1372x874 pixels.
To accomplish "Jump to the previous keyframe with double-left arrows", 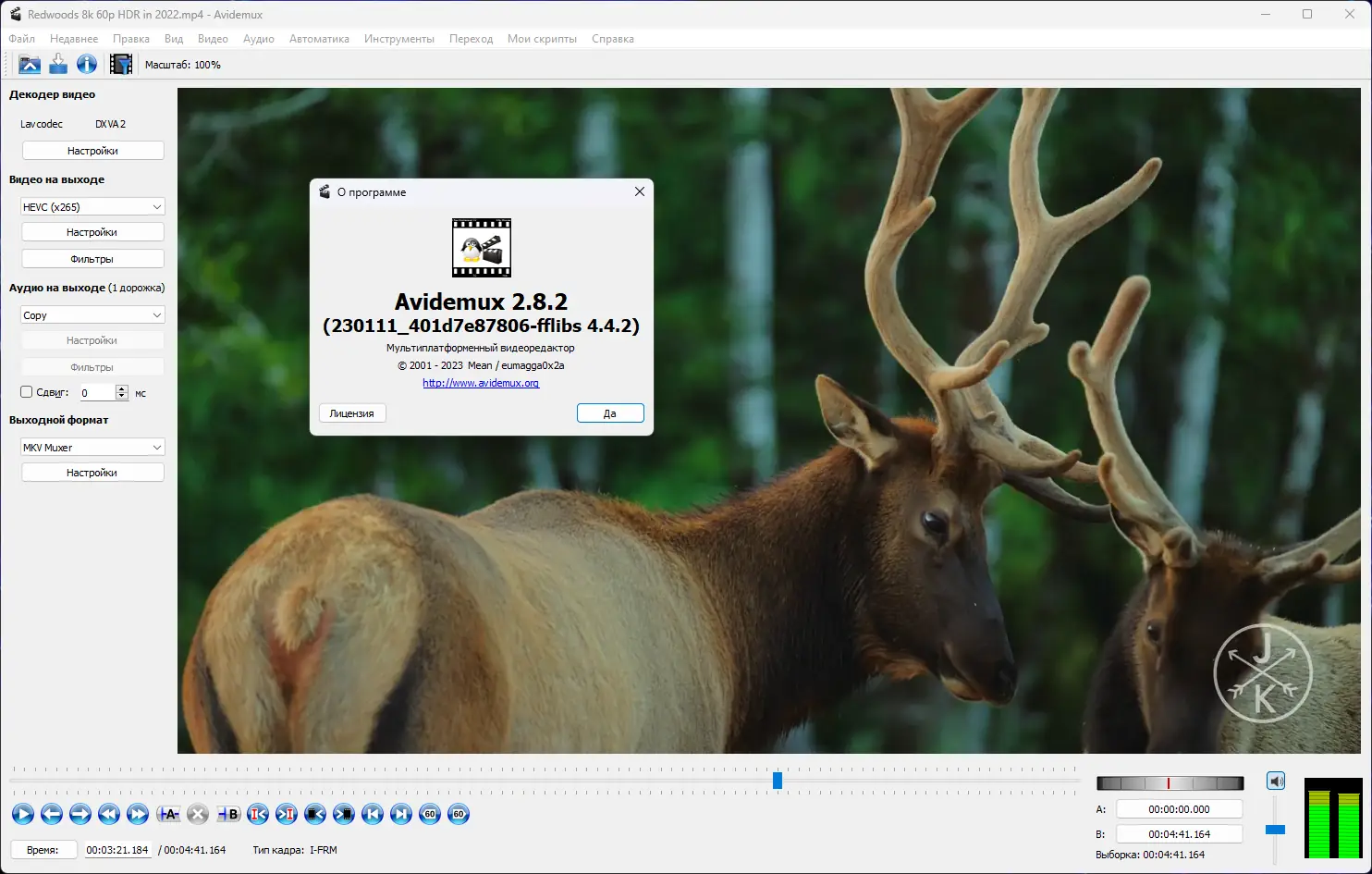I will [x=109, y=814].
